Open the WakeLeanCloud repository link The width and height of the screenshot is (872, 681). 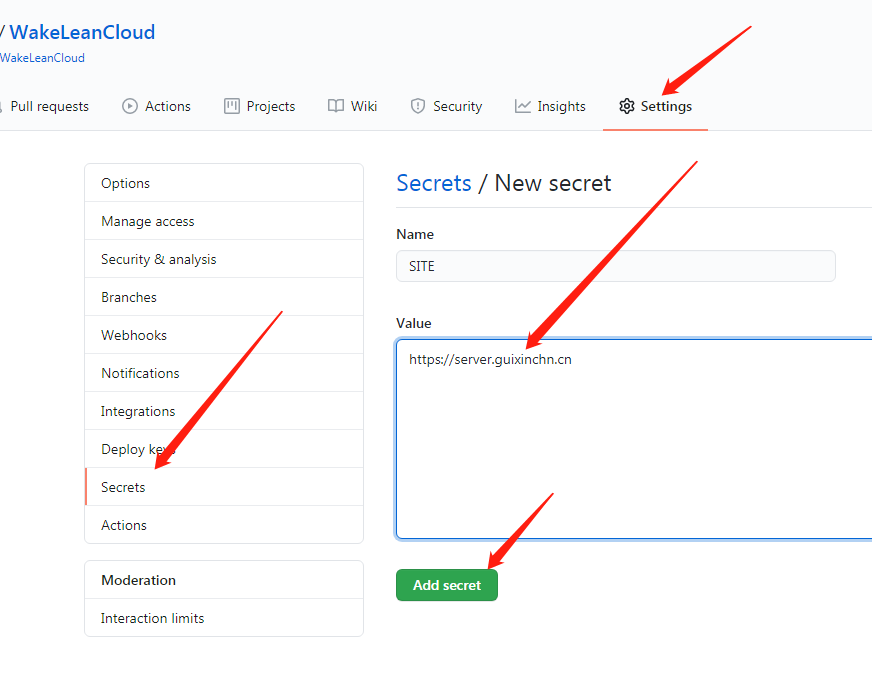click(x=82, y=32)
